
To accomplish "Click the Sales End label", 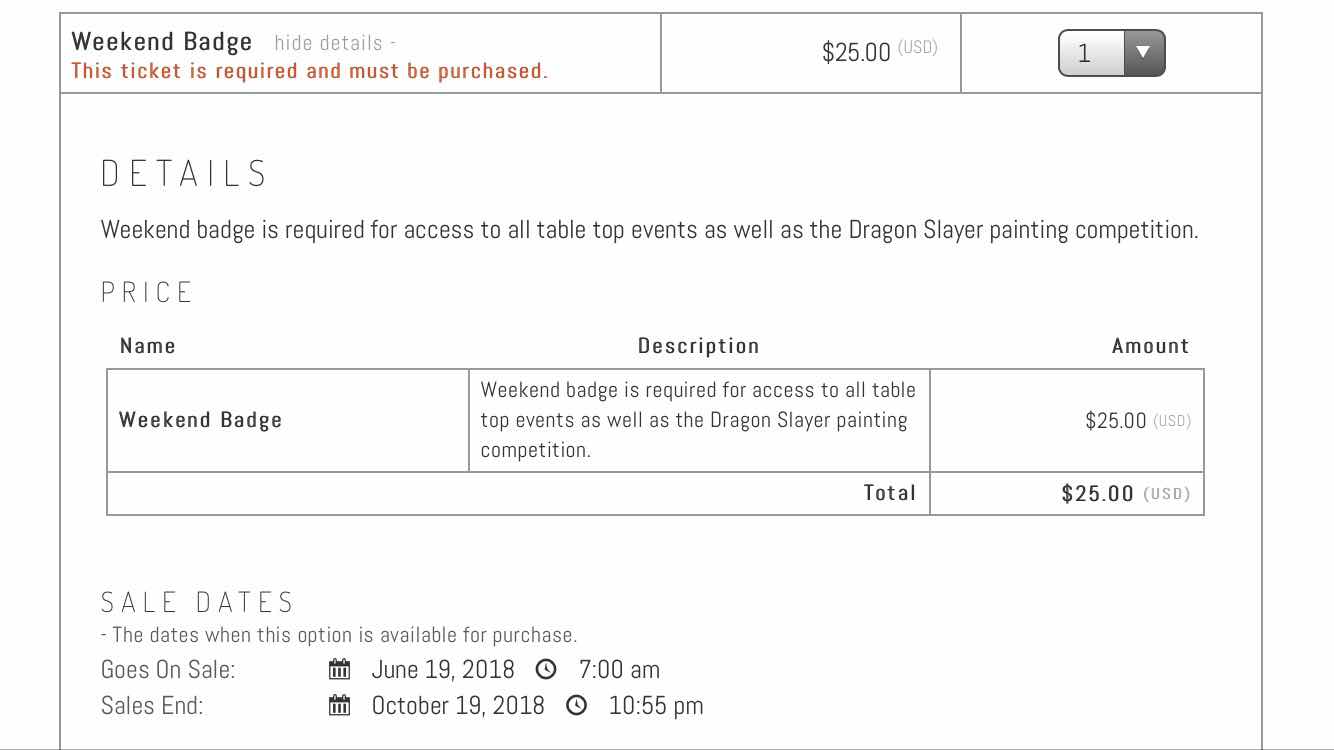I will [152, 705].
